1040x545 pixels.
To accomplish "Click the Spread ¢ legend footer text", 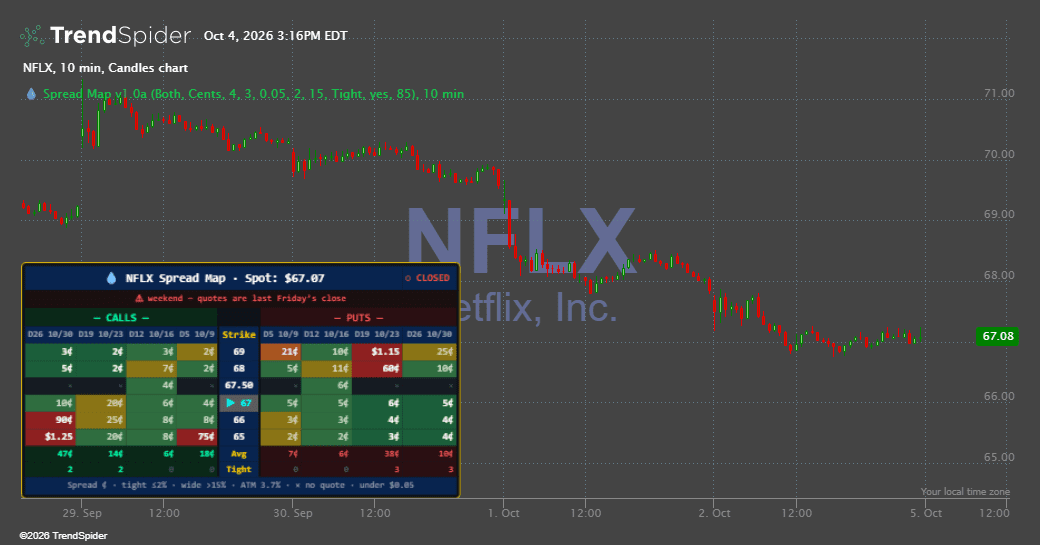I will pos(241,485).
